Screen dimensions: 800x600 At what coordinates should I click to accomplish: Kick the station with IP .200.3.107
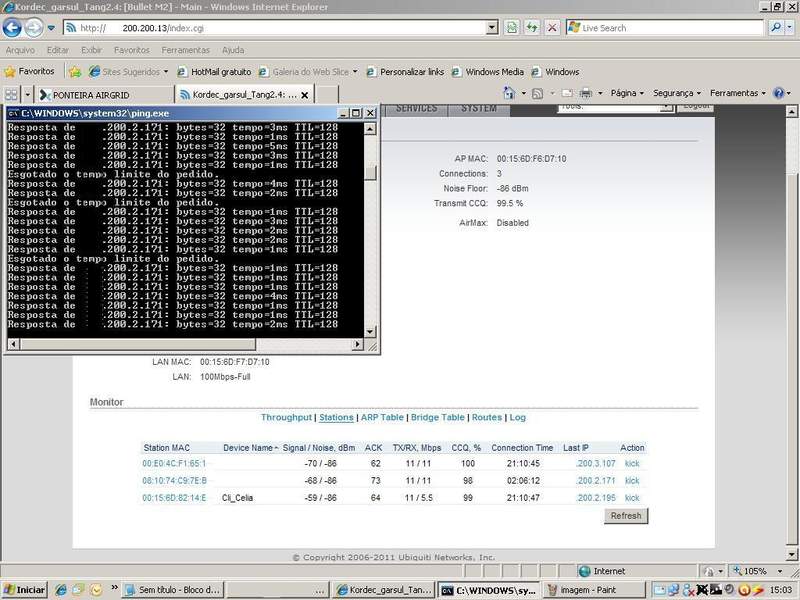[x=632, y=463]
